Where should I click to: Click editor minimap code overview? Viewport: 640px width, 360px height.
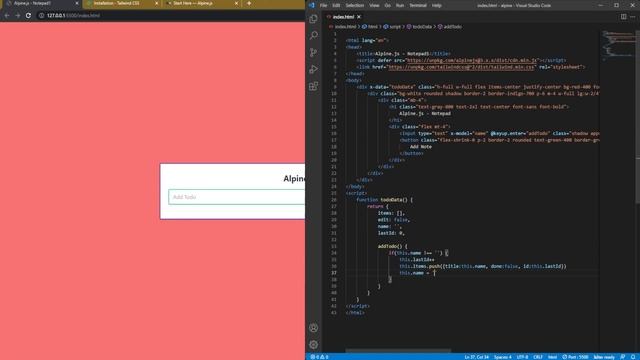coord(619,45)
